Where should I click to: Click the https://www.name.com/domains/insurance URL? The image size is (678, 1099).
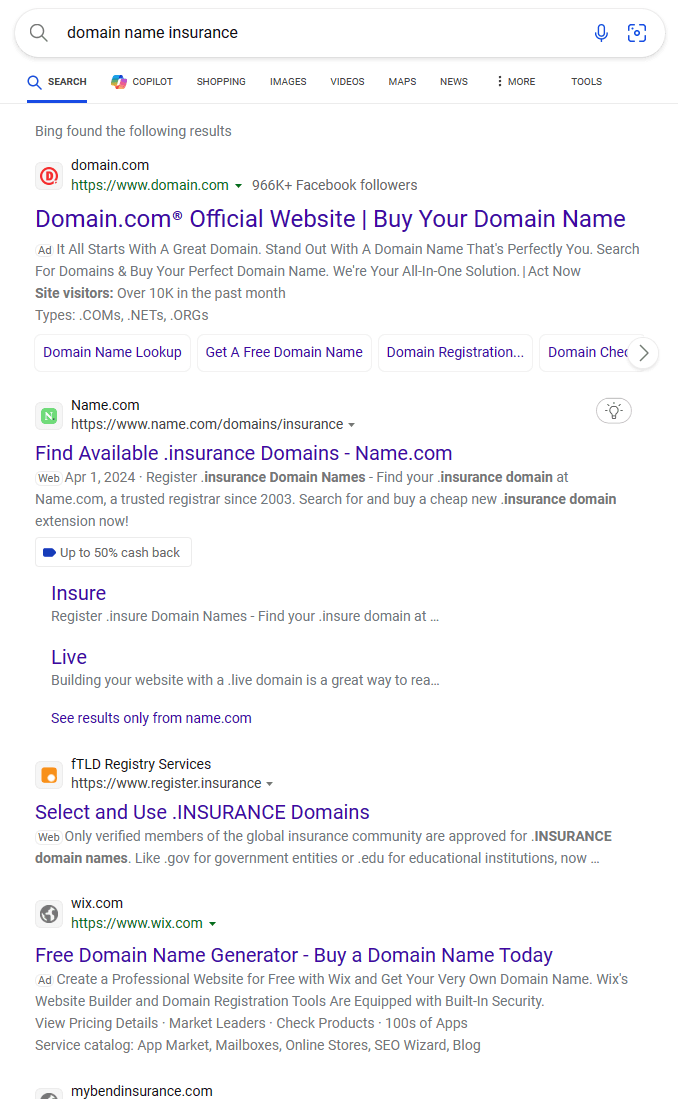pos(207,425)
